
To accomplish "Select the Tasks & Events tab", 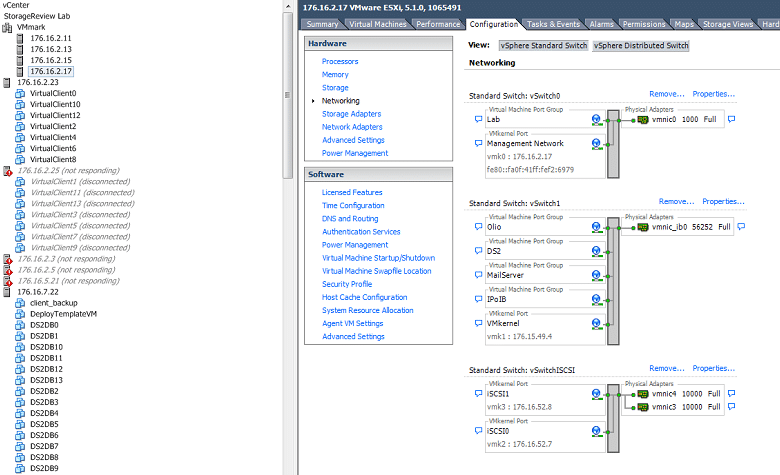I will [x=553, y=24].
